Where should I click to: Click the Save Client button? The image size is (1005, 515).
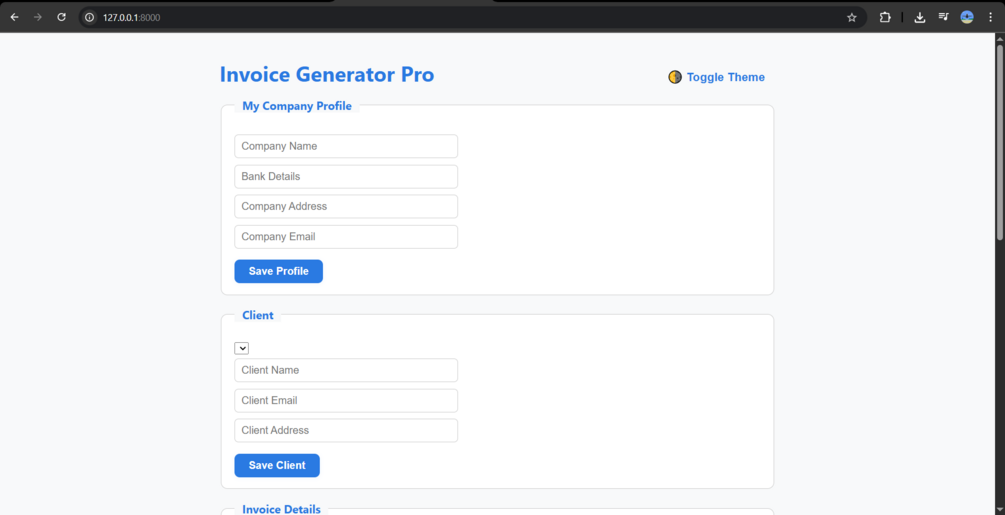point(277,465)
